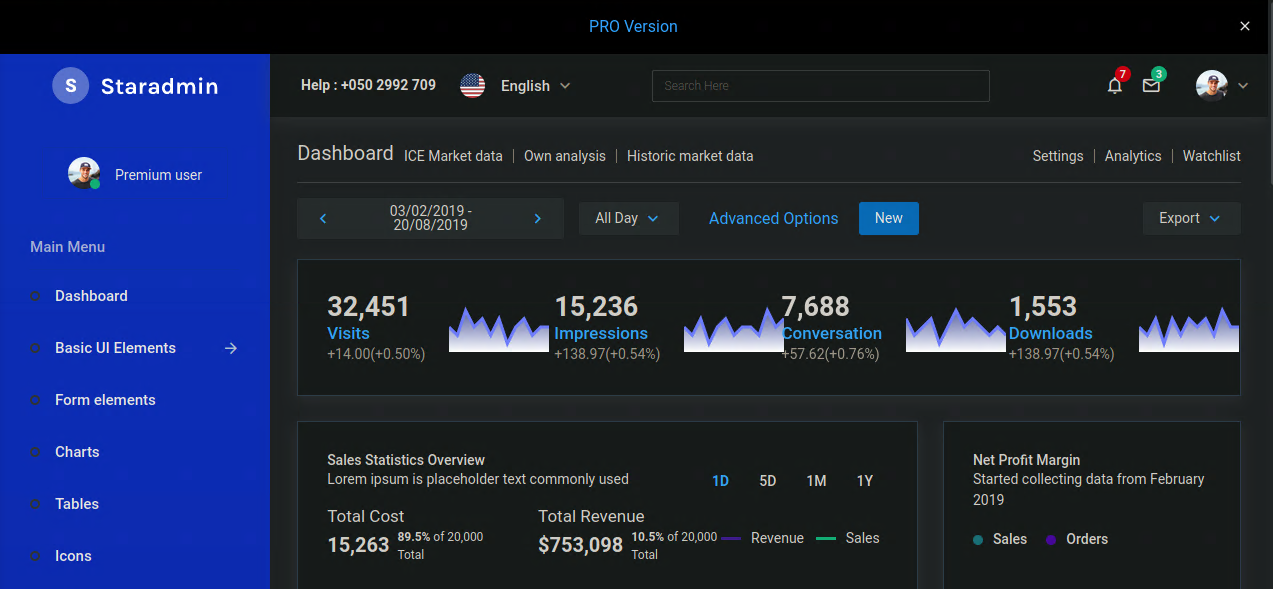Click the Basic UI Elements arrow icon
The width and height of the screenshot is (1273, 589).
tap(231, 348)
